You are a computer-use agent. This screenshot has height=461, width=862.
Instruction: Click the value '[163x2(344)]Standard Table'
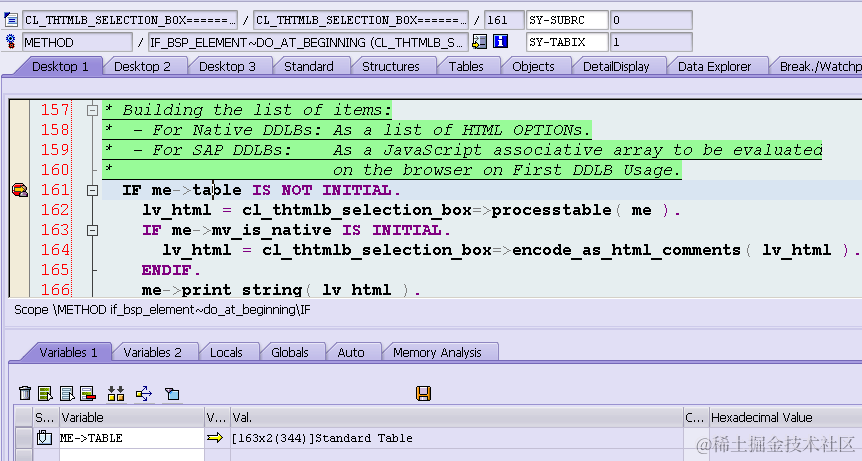pyautogui.click(x=322, y=438)
